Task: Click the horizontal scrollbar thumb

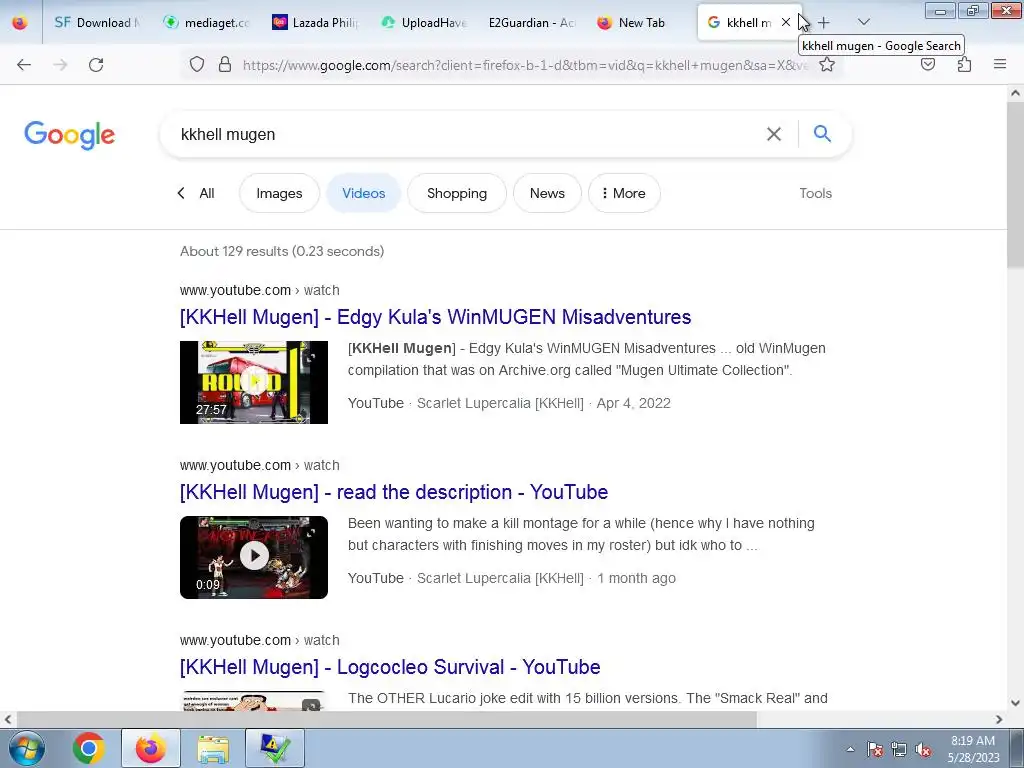Action: point(385,719)
